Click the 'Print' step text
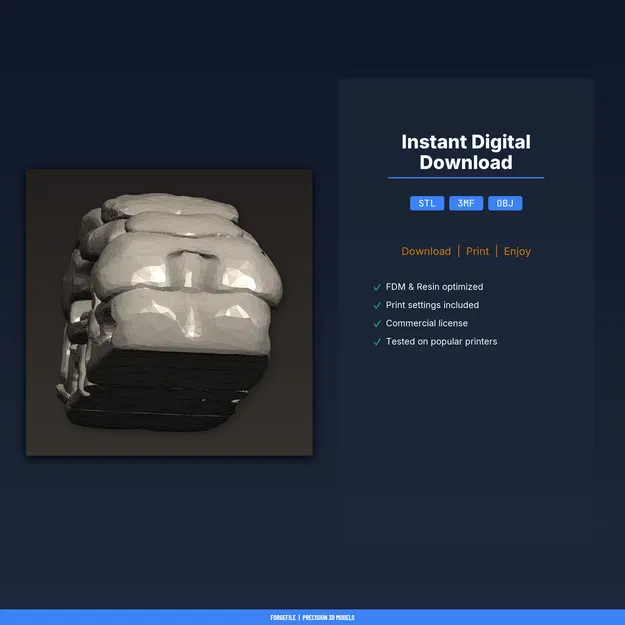Viewport: 625px width, 625px height. [x=477, y=252]
